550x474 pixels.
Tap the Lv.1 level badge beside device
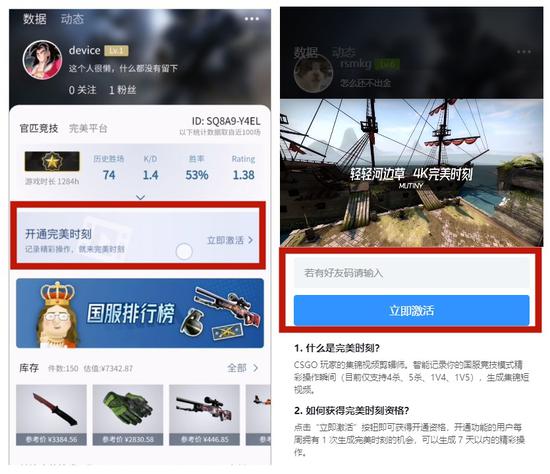(116, 51)
